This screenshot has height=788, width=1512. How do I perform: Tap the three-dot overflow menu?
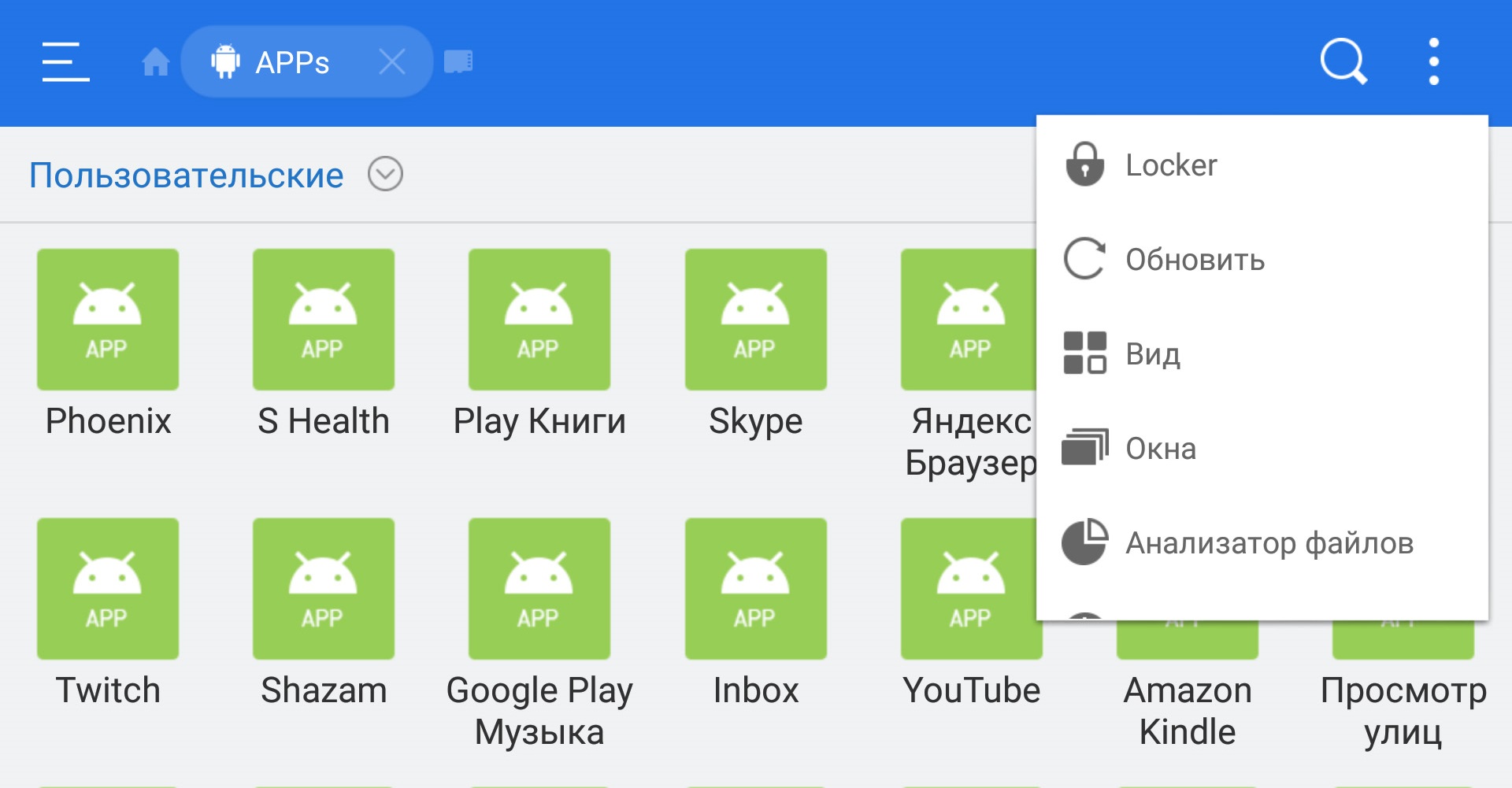click(1433, 61)
